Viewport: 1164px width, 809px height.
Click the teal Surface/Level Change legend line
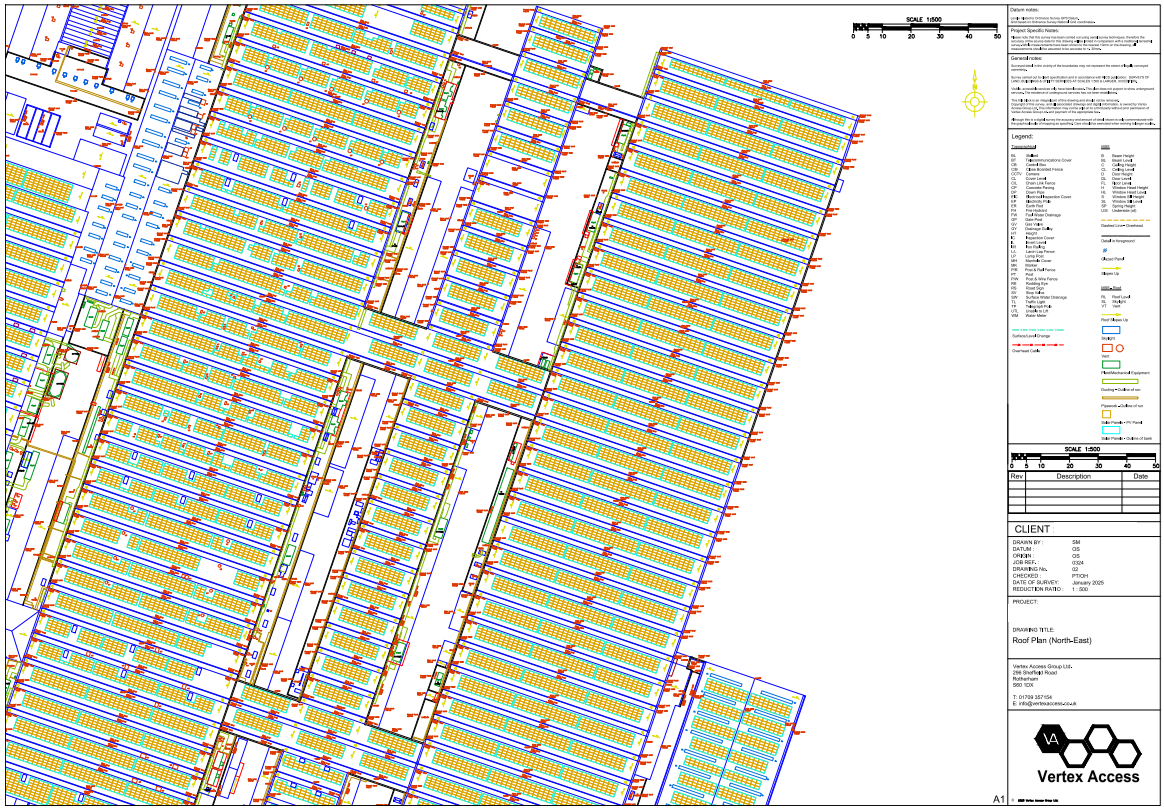click(1038, 329)
